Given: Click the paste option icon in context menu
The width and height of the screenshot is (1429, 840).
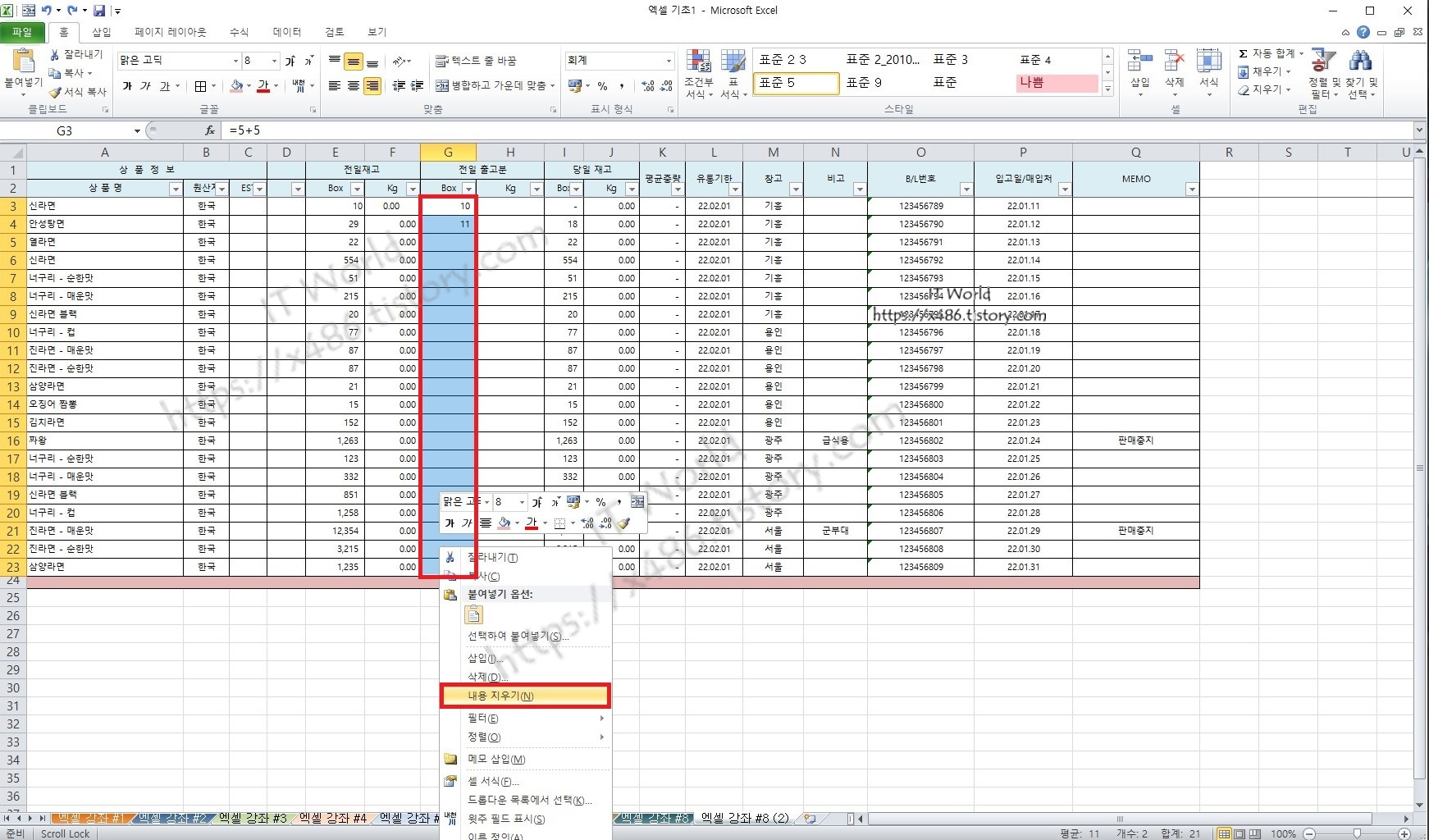Looking at the screenshot, I should pos(473,615).
